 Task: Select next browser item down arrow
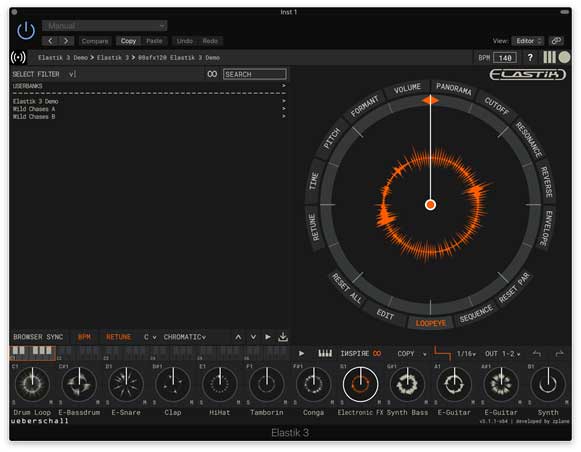(x=253, y=337)
